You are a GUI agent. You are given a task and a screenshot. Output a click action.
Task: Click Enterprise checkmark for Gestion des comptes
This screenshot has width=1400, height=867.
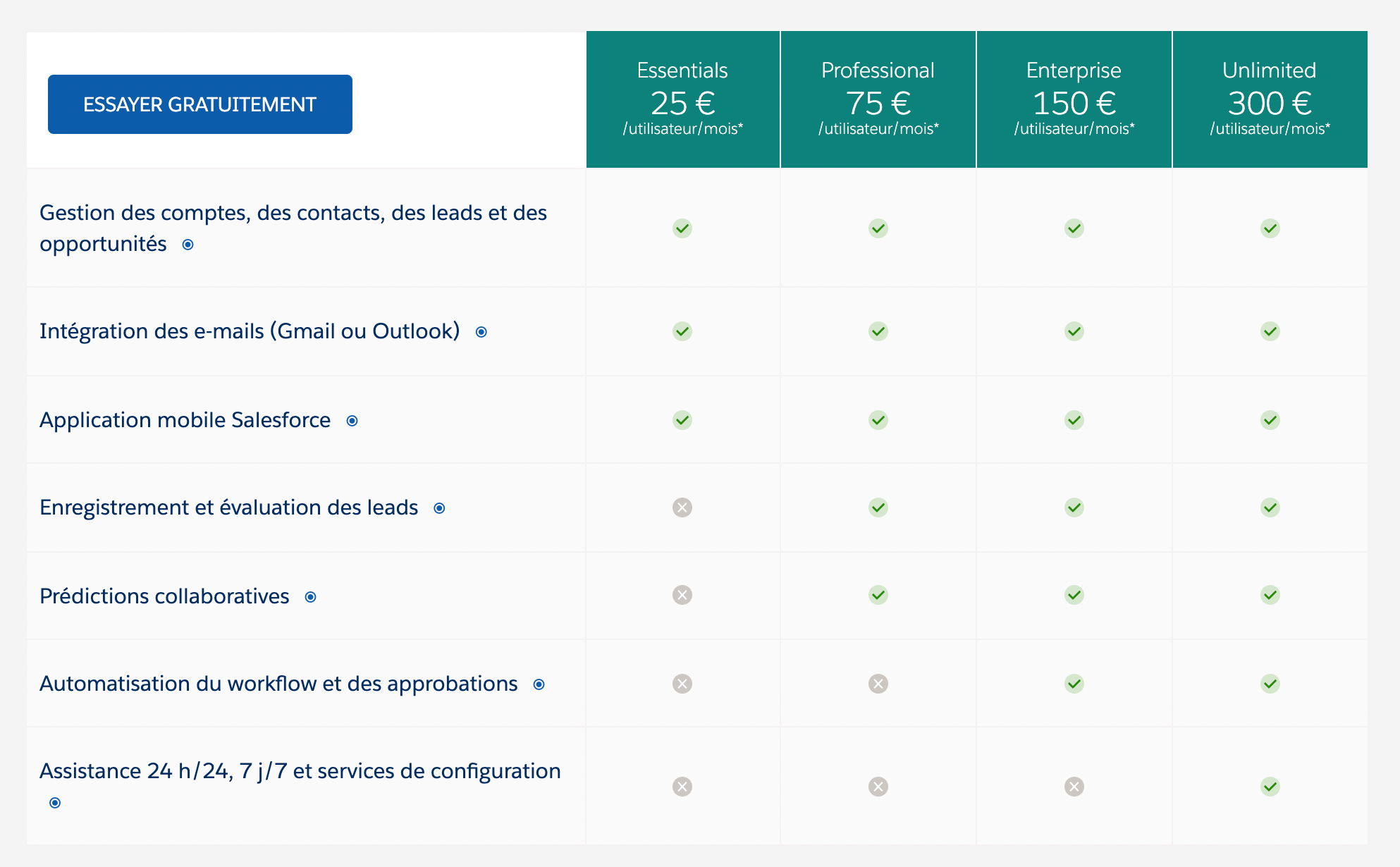(x=1074, y=228)
